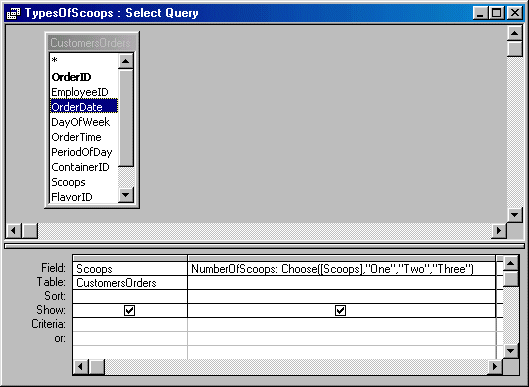The image size is (529, 387).
Task: Select Scoops in the field list
Action: [x=84, y=182]
